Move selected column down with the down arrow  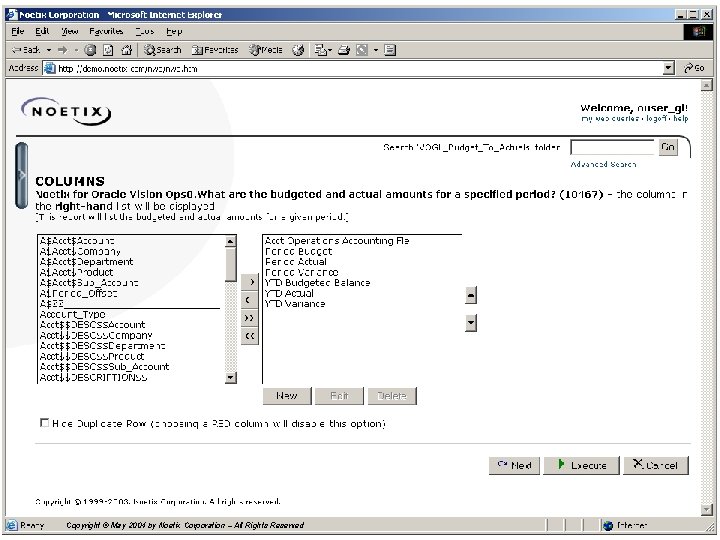point(471,323)
